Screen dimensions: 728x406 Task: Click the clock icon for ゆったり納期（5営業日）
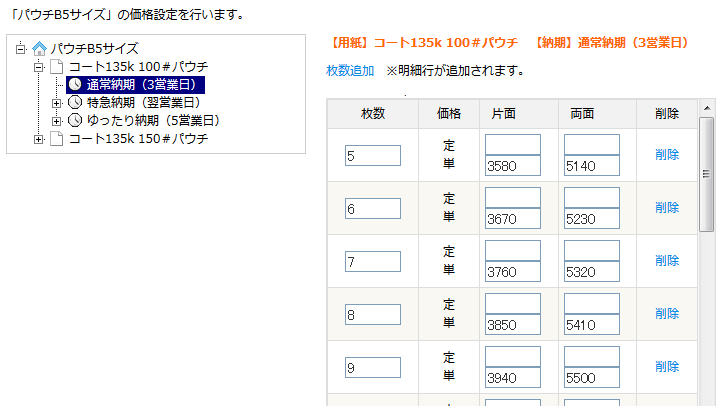click(x=75, y=120)
